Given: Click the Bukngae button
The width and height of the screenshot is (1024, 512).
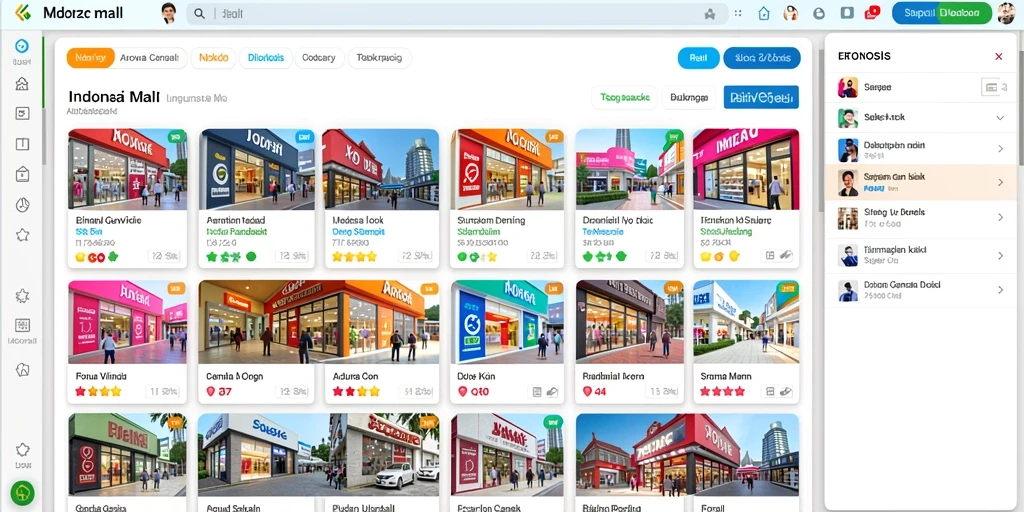Looking at the screenshot, I should click(x=689, y=98).
